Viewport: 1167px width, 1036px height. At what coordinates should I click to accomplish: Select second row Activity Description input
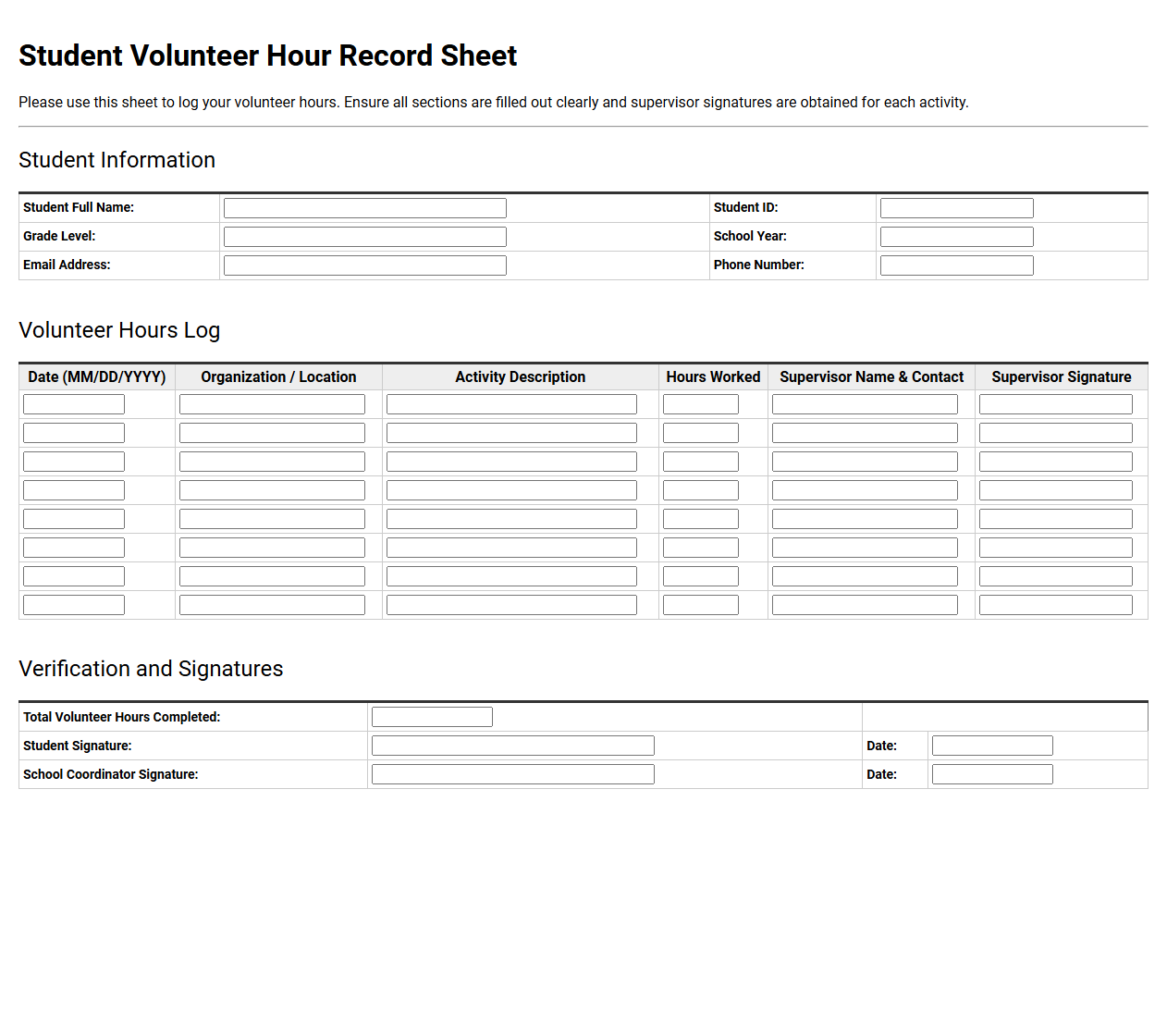coord(511,433)
